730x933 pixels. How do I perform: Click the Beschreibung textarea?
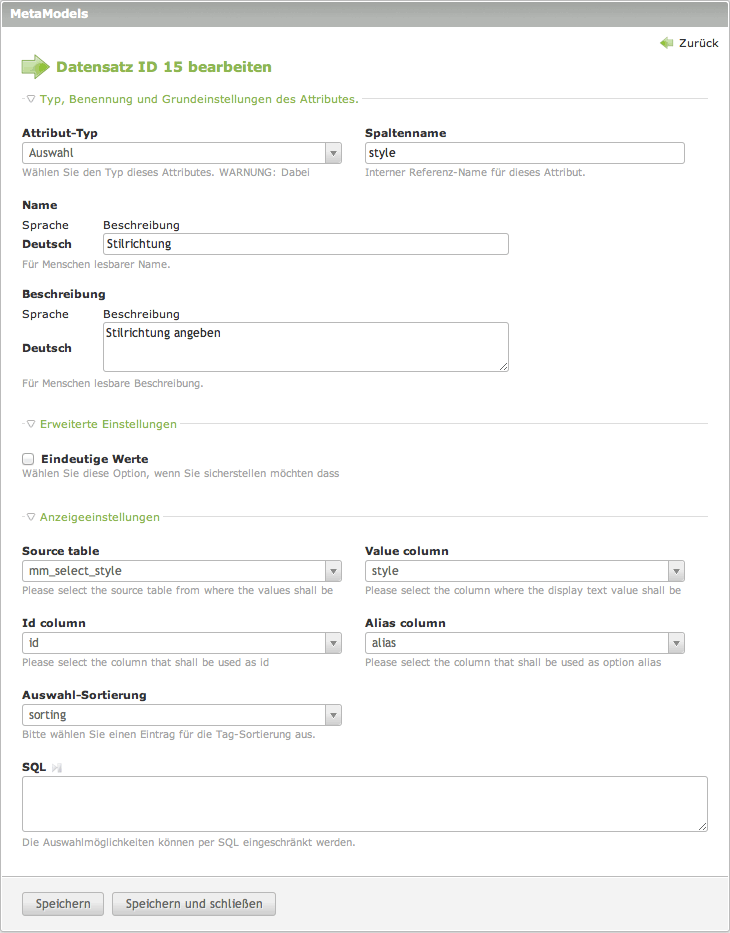pos(305,347)
